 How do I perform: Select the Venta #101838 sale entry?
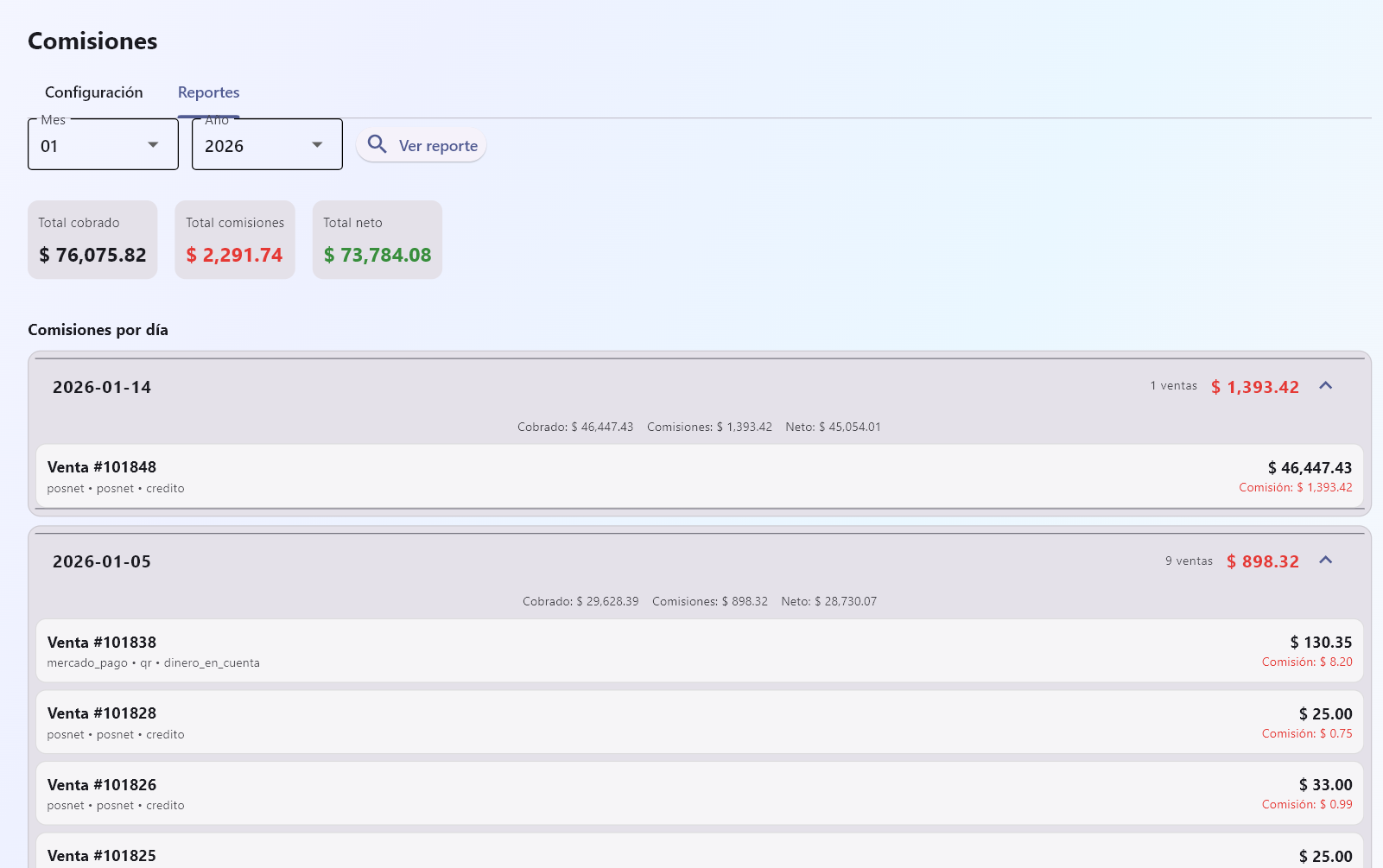699,651
